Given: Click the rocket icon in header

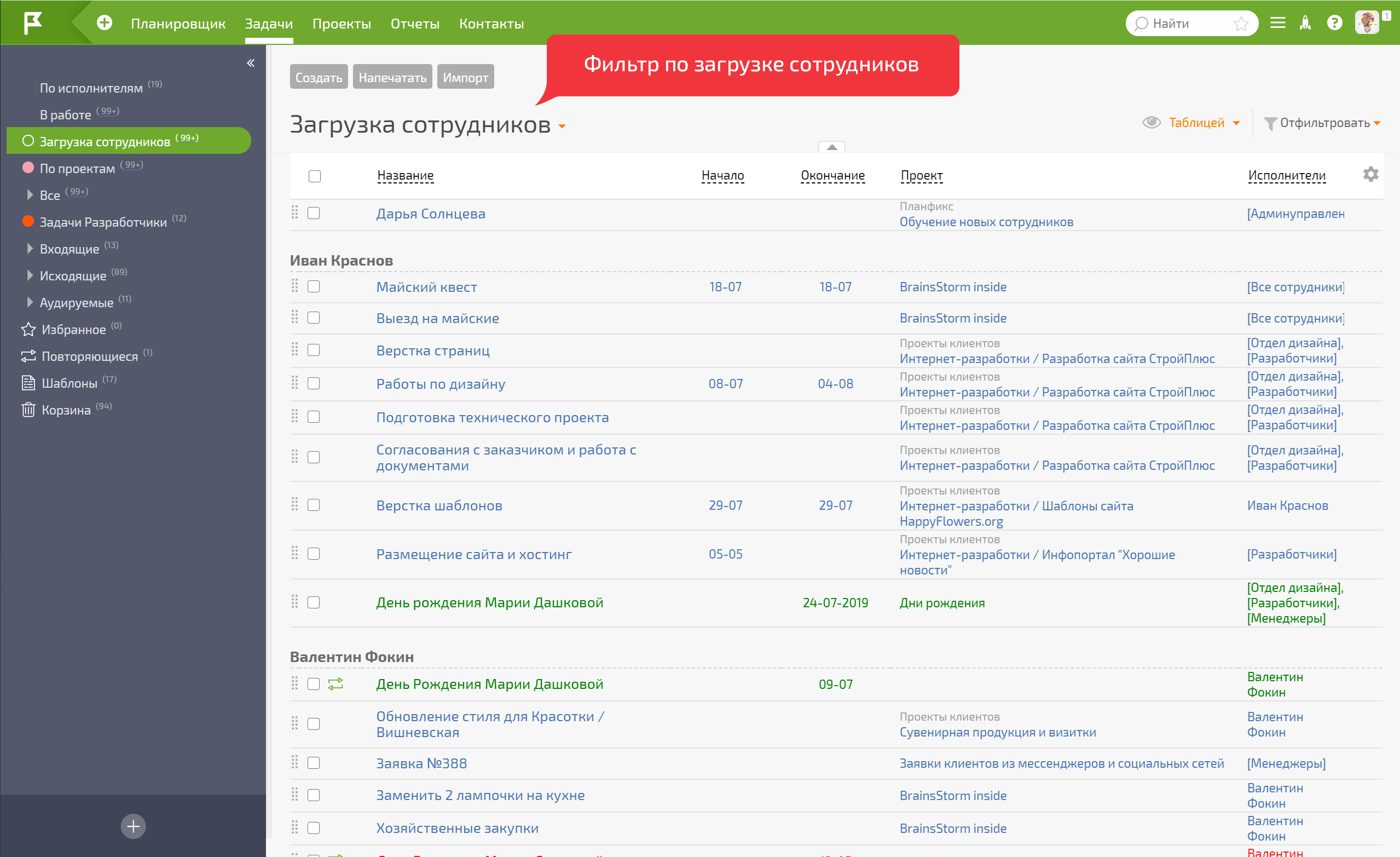Looking at the screenshot, I should pos(1305,23).
